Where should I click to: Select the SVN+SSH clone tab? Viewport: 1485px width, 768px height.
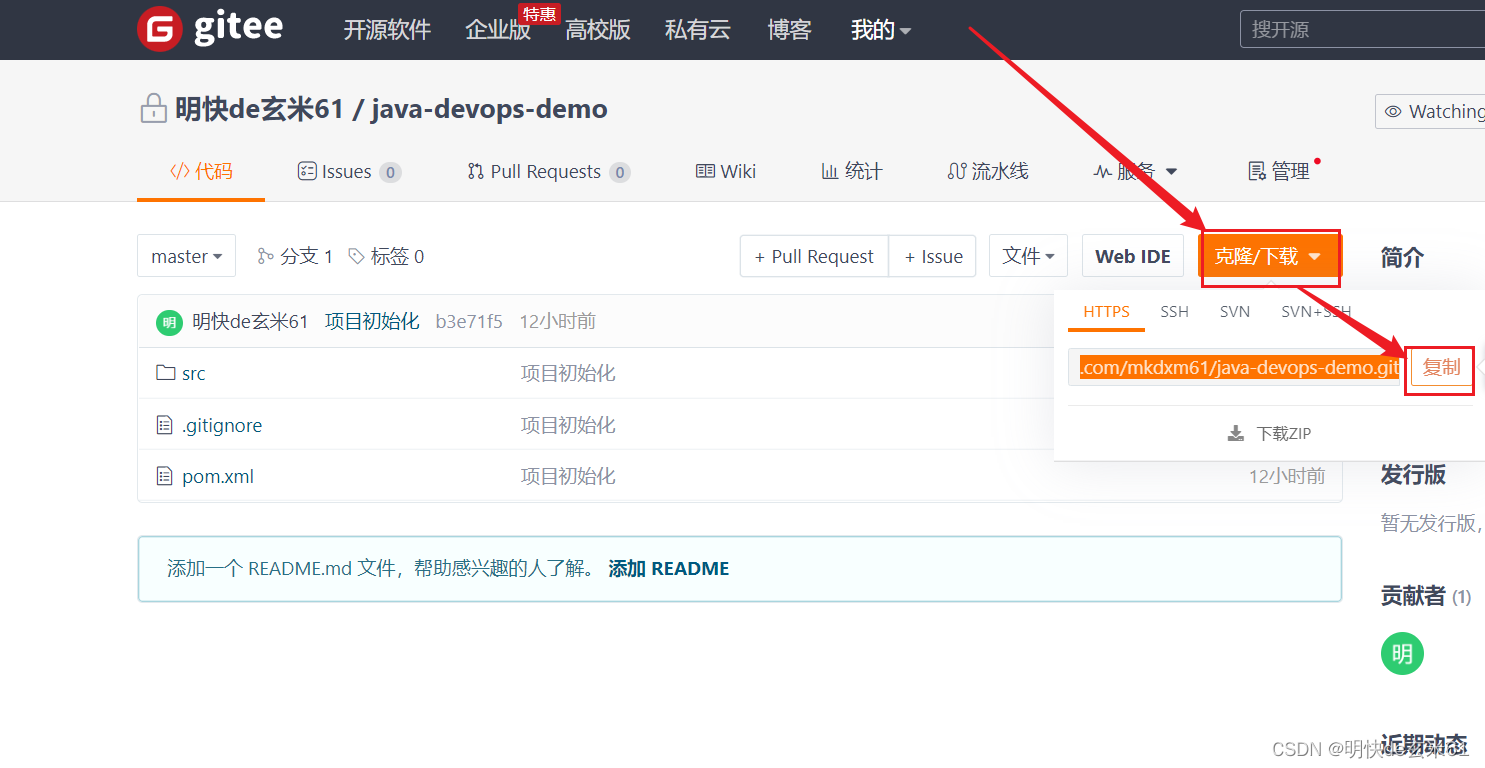pyautogui.click(x=1316, y=312)
